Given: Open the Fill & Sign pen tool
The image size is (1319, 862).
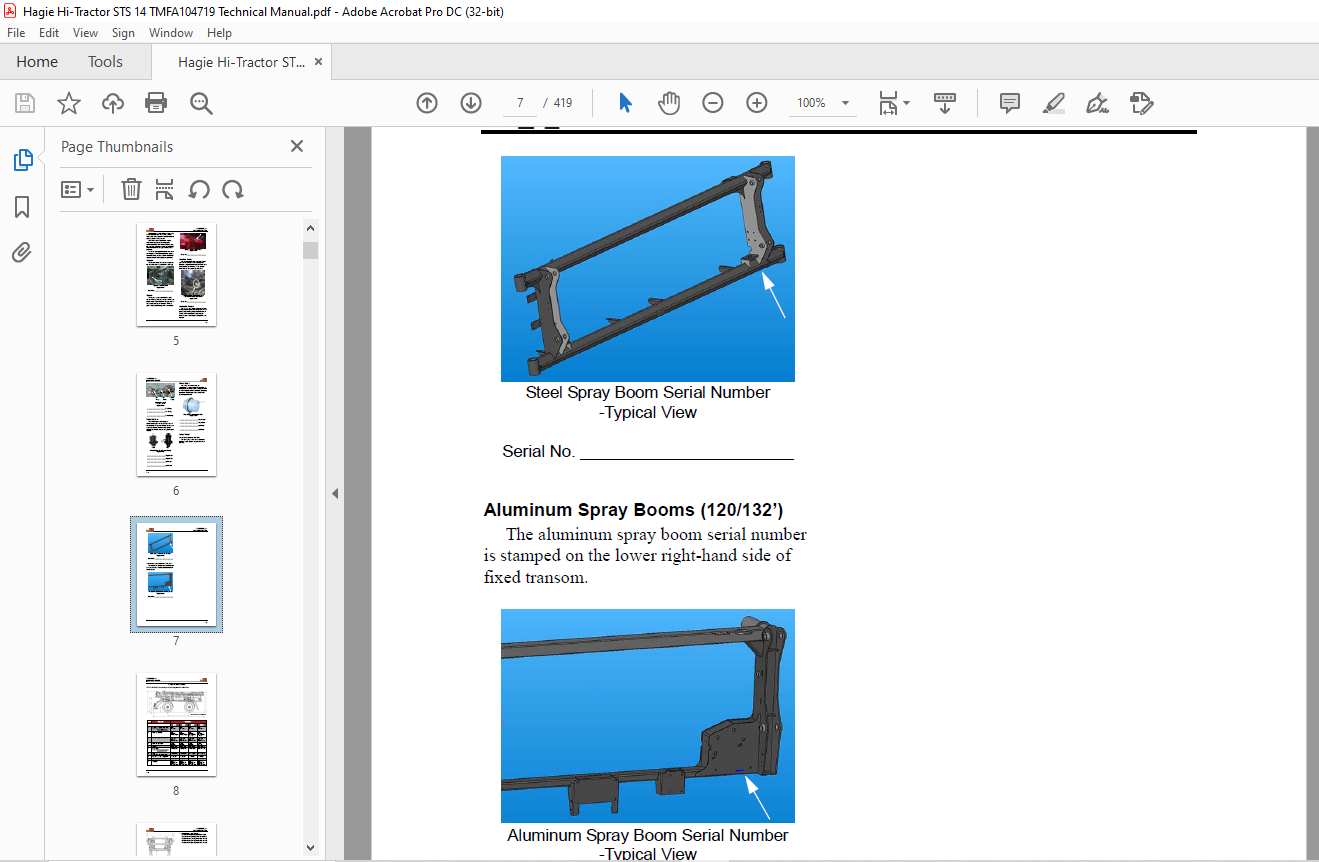Looking at the screenshot, I should pos(1098,103).
